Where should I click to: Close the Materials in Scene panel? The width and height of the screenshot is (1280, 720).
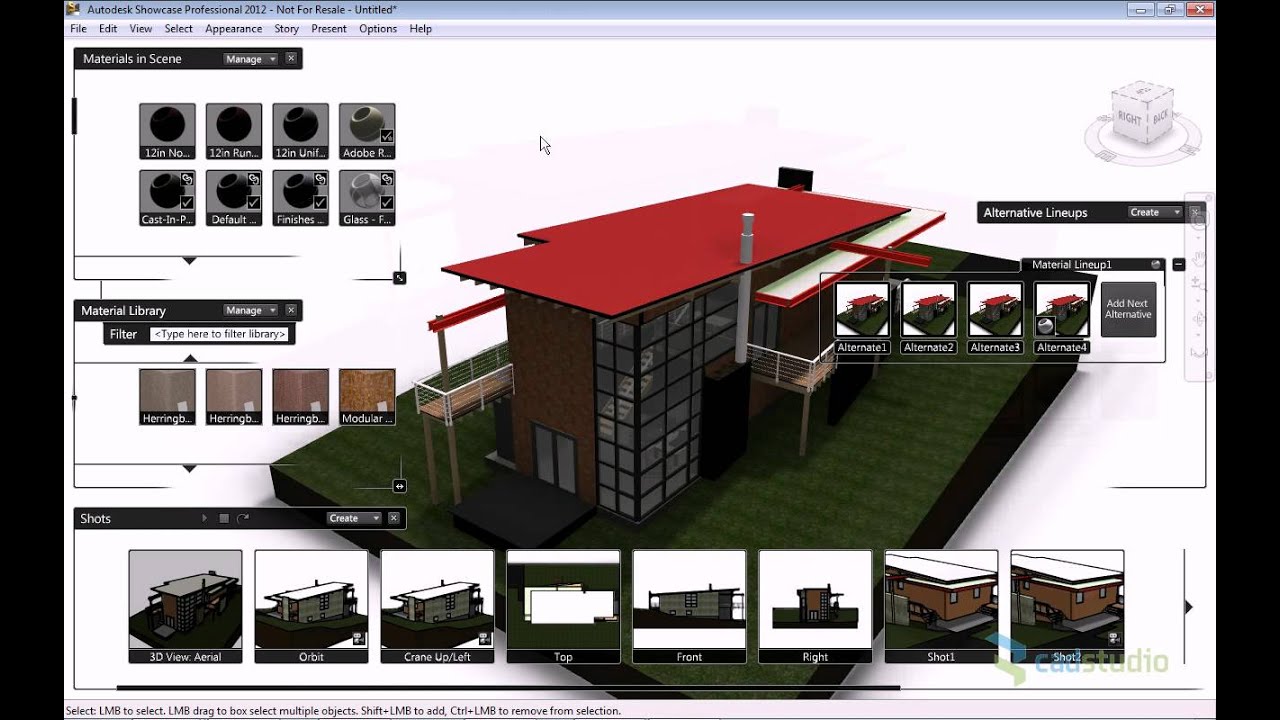(x=291, y=59)
